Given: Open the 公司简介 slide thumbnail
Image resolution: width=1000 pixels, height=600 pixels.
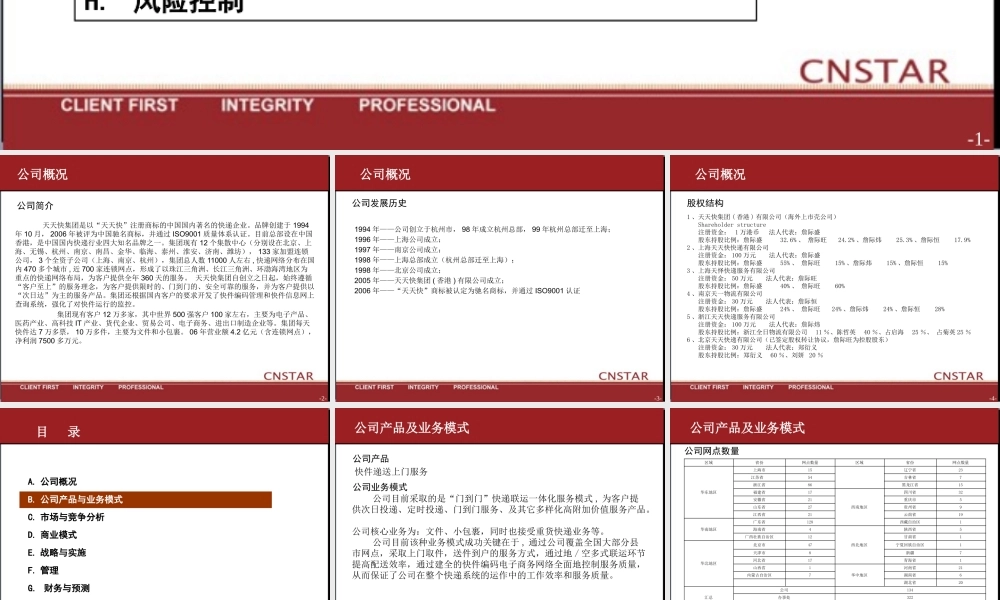Looking at the screenshot, I should point(165,279).
